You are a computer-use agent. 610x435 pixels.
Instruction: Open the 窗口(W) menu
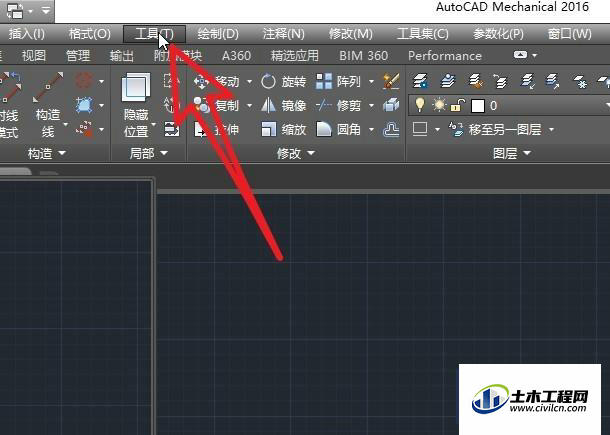point(570,34)
